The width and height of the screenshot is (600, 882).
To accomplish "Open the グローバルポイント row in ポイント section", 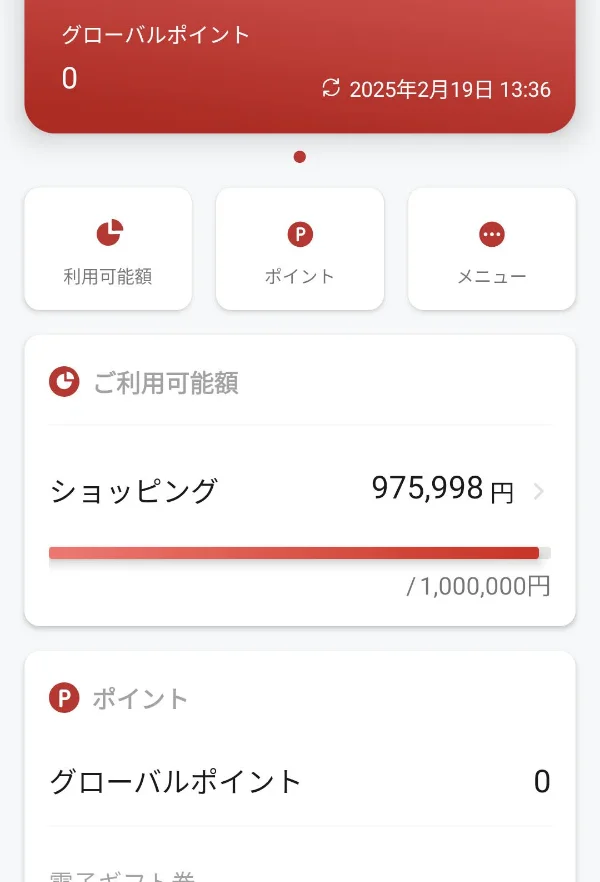I will [x=176, y=781].
